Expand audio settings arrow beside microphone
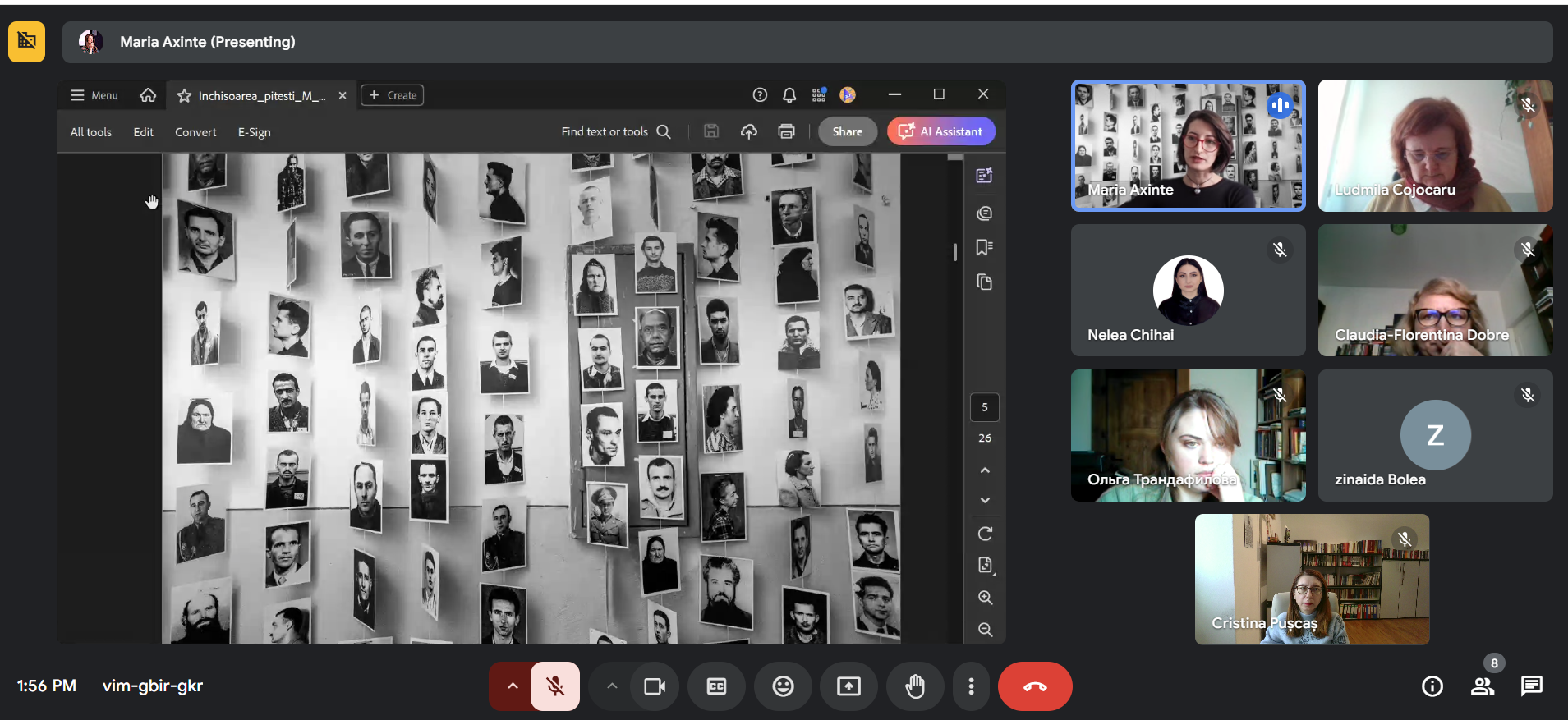 [512, 686]
